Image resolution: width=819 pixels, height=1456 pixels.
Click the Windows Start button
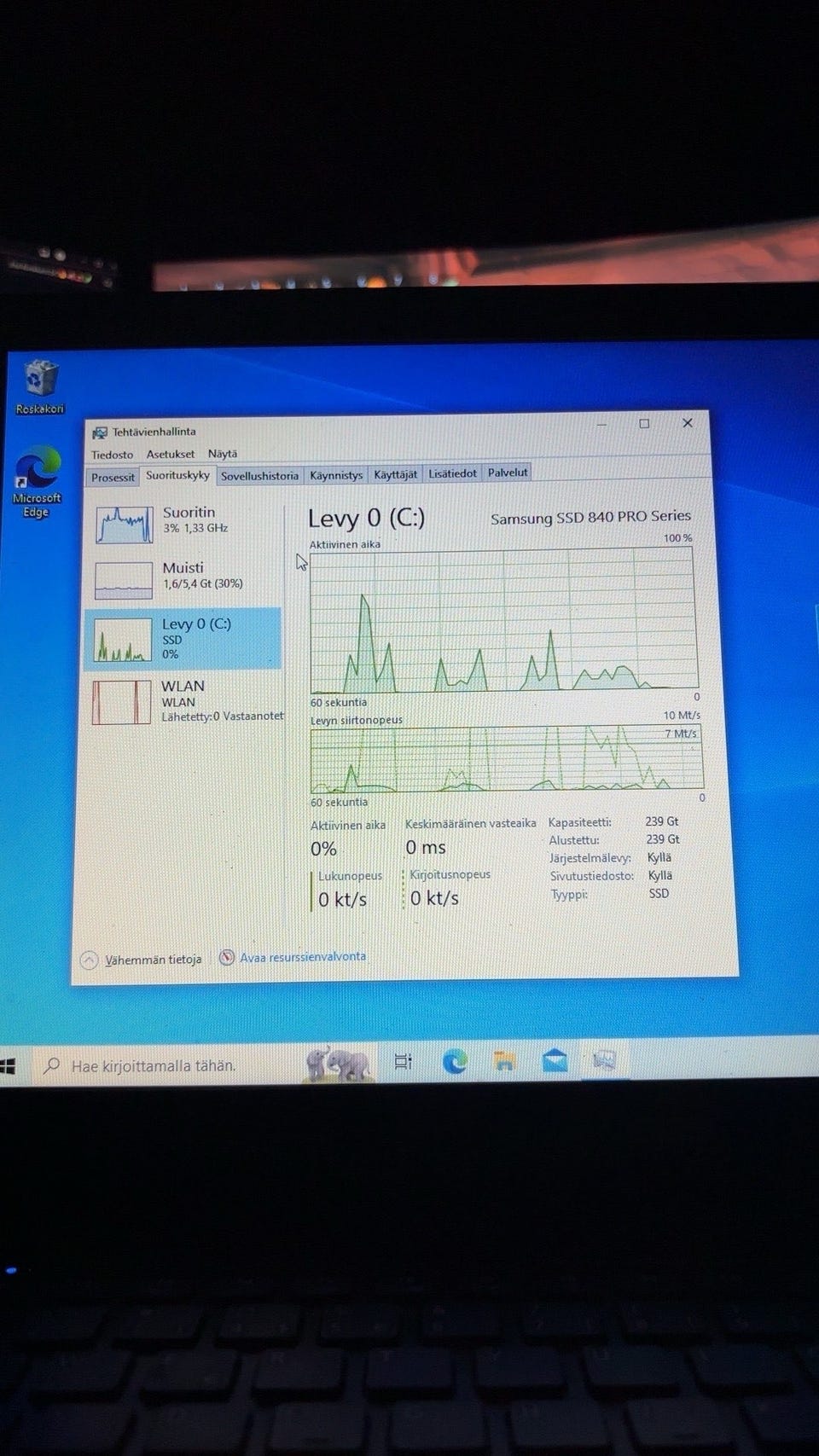pyautogui.click(x=8, y=1066)
